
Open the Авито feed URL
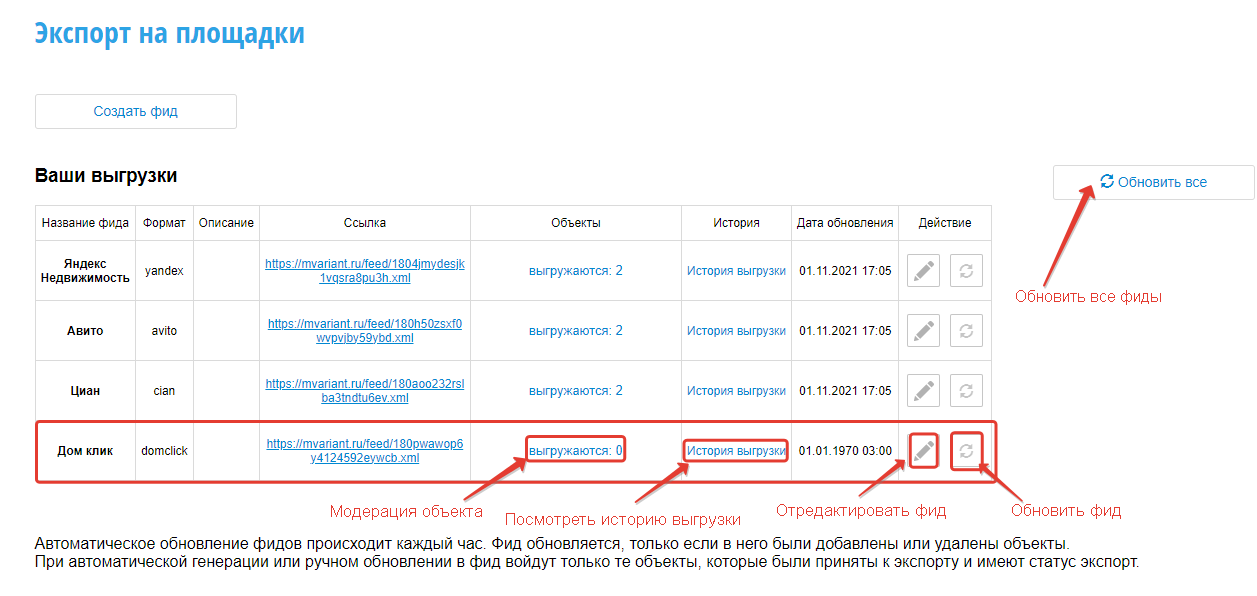(364, 330)
